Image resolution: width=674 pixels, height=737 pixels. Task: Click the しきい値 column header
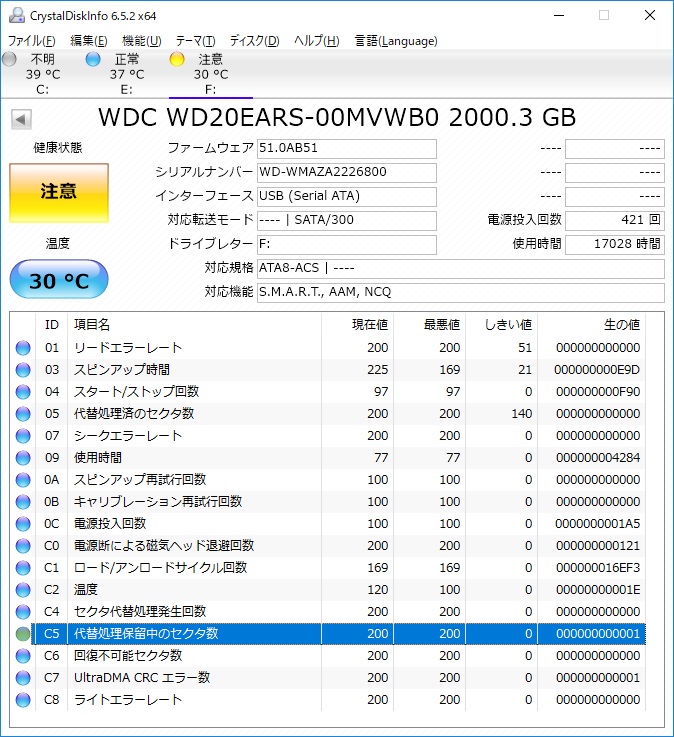(502, 325)
